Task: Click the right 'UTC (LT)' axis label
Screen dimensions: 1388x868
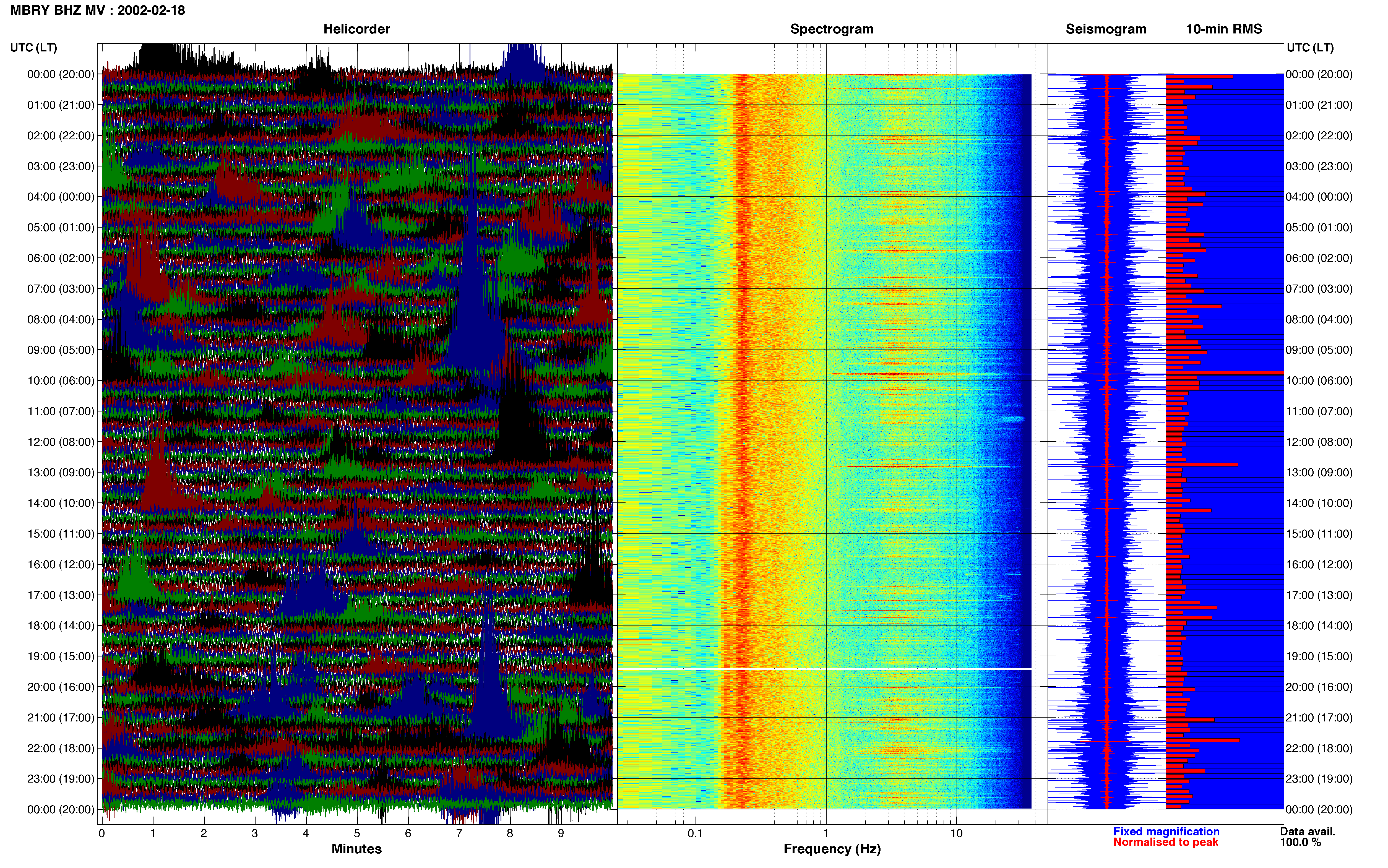Action: click(x=1310, y=48)
